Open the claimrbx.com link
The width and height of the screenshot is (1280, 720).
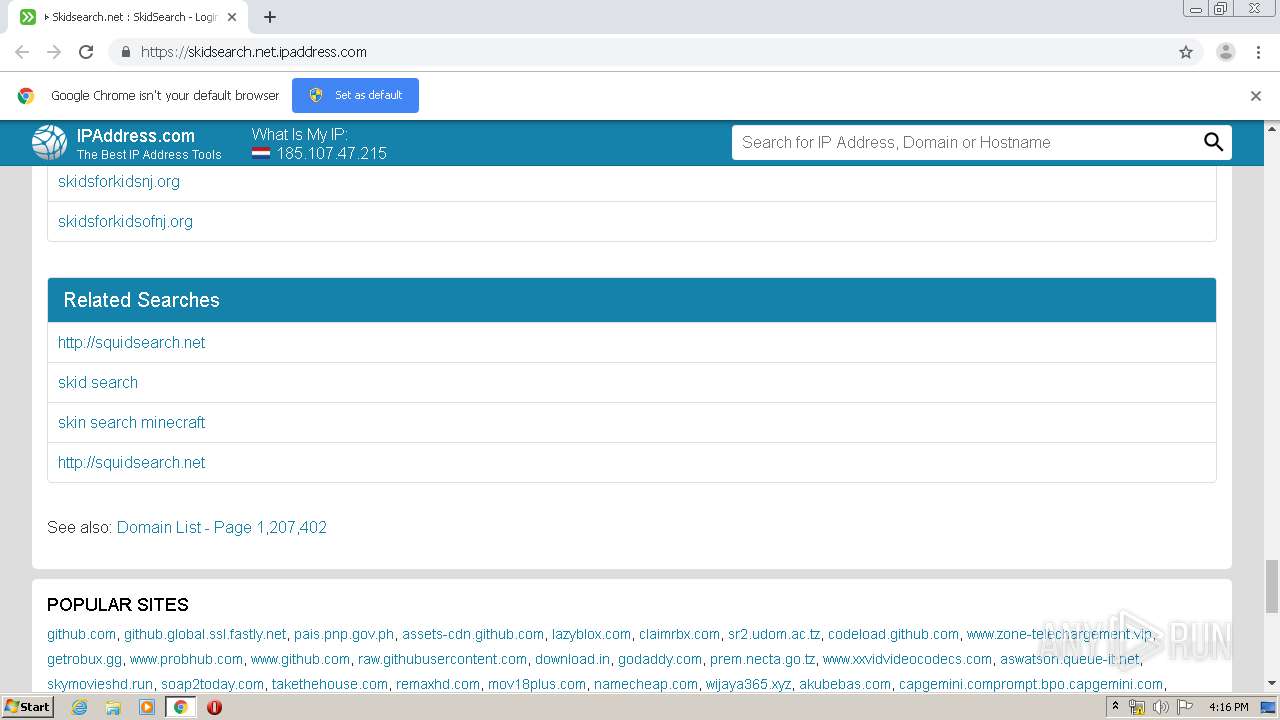pyautogui.click(x=679, y=634)
